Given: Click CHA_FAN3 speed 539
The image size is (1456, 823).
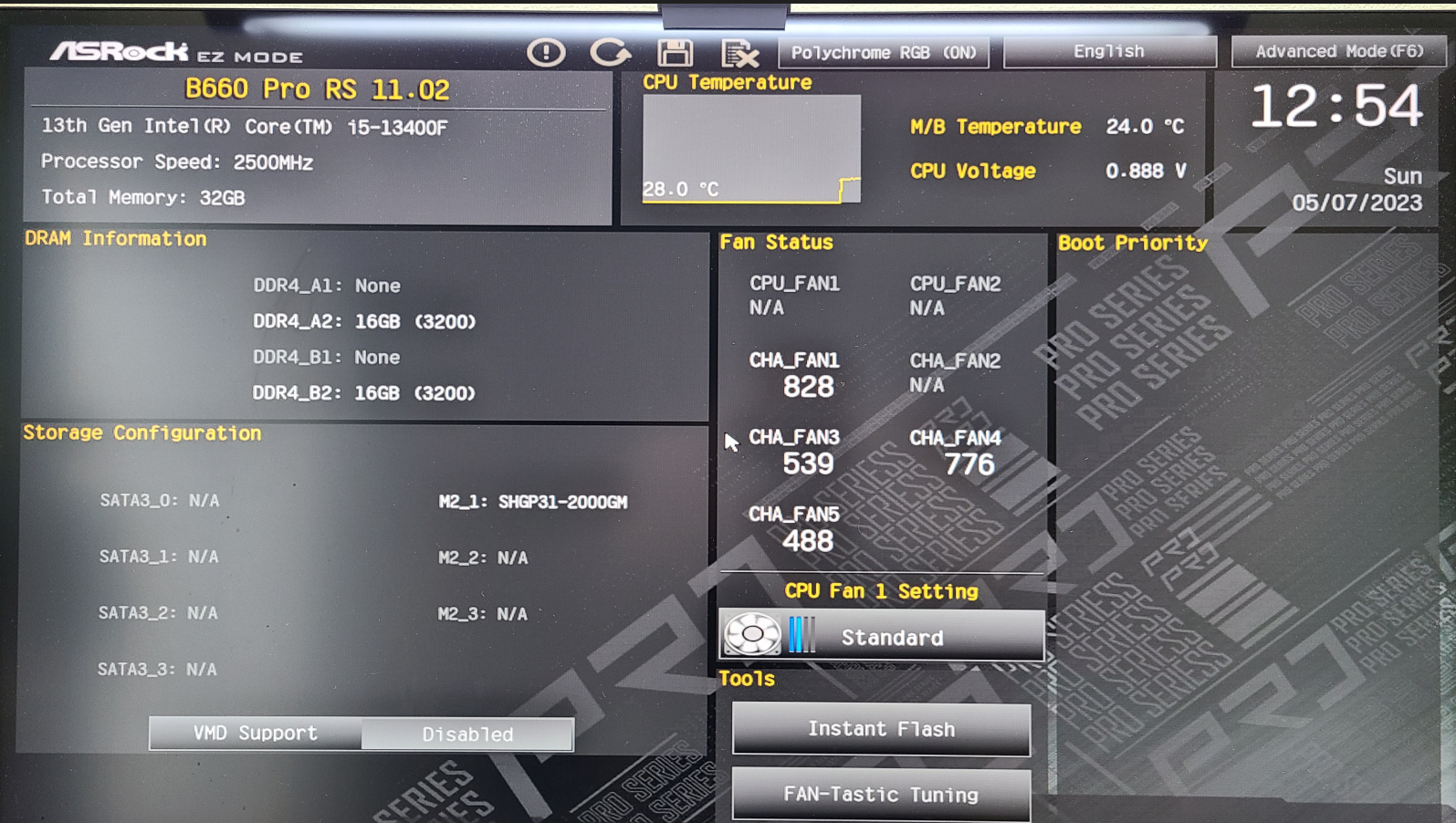Looking at the screenshot, I should pyautogui.click(x=795, y=452).
